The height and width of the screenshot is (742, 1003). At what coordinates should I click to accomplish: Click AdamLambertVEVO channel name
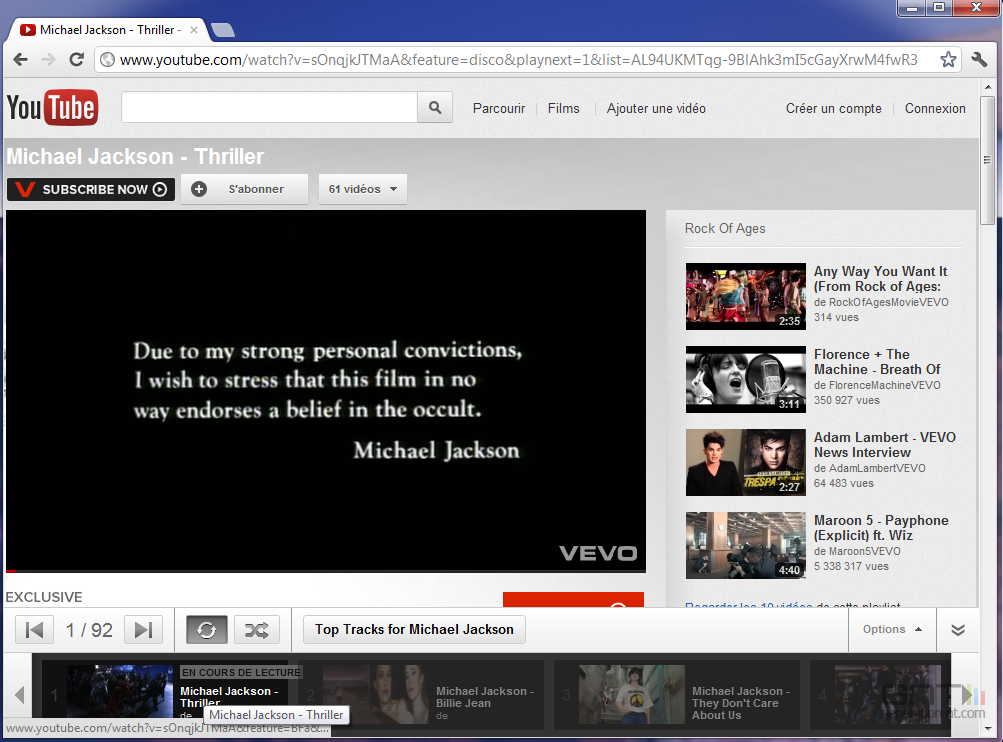[877, 468]
